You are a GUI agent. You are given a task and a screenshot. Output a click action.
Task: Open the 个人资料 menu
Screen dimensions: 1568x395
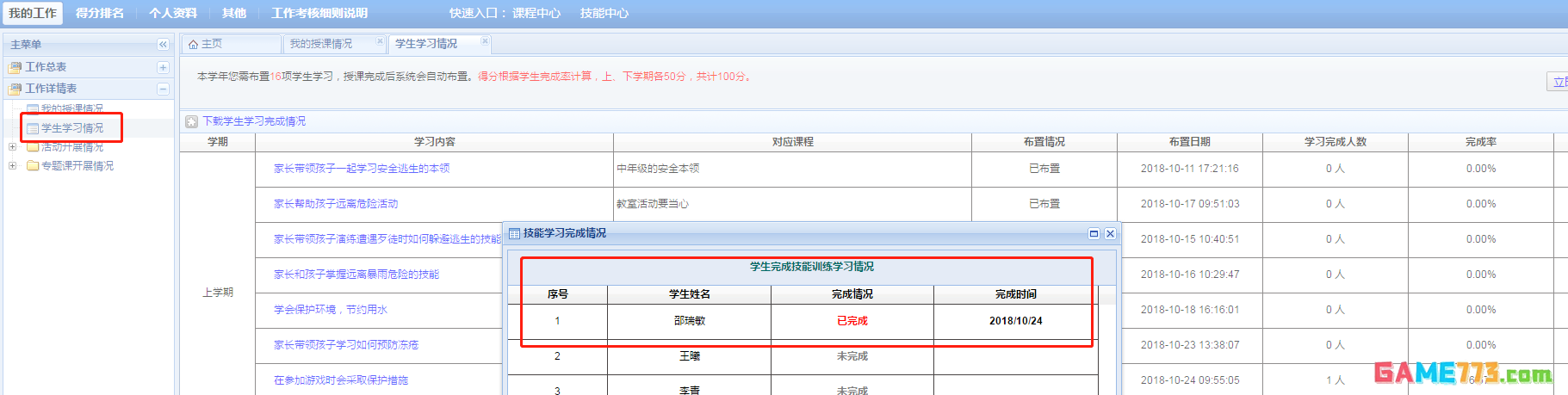click(173, 13)
